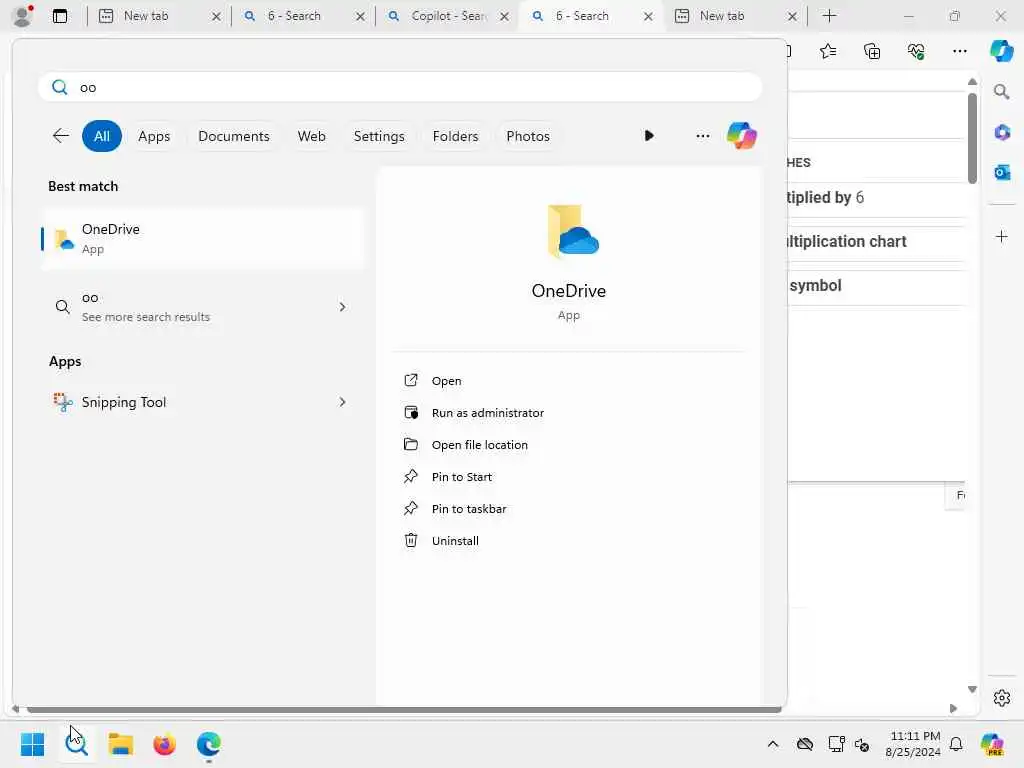Open Firefox from the taskbar
Screen dimensions: 1024x768
tap(165, 744)
